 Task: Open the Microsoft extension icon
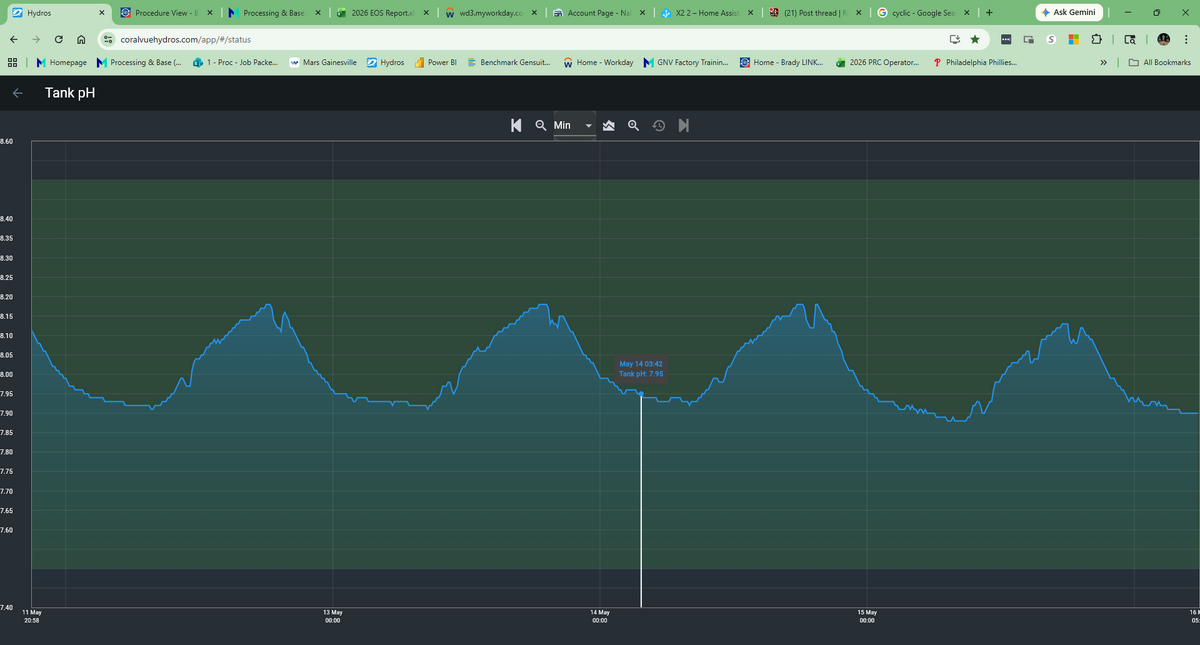1073,40
